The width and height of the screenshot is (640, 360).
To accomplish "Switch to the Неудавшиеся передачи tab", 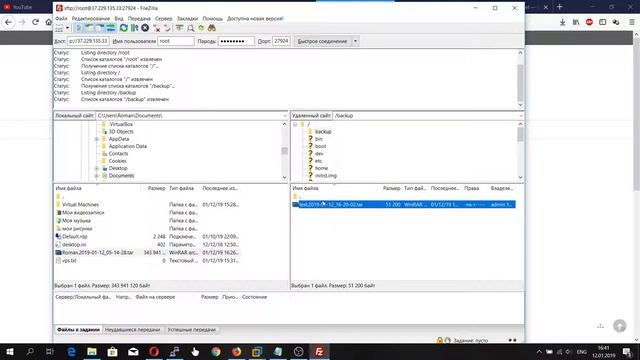I will coord(132,329).
